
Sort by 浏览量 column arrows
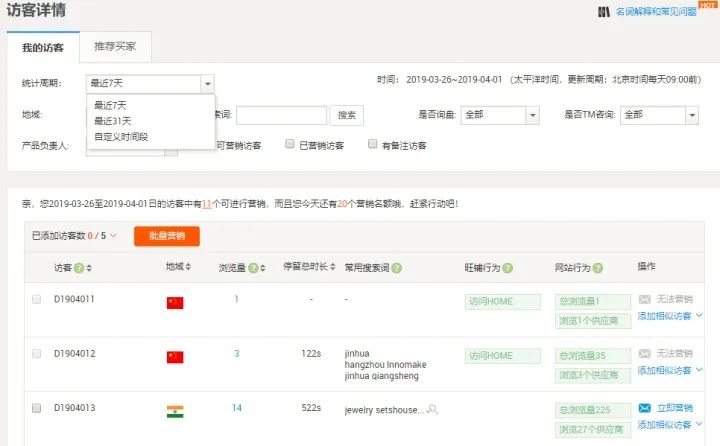(x=263, y=268)
